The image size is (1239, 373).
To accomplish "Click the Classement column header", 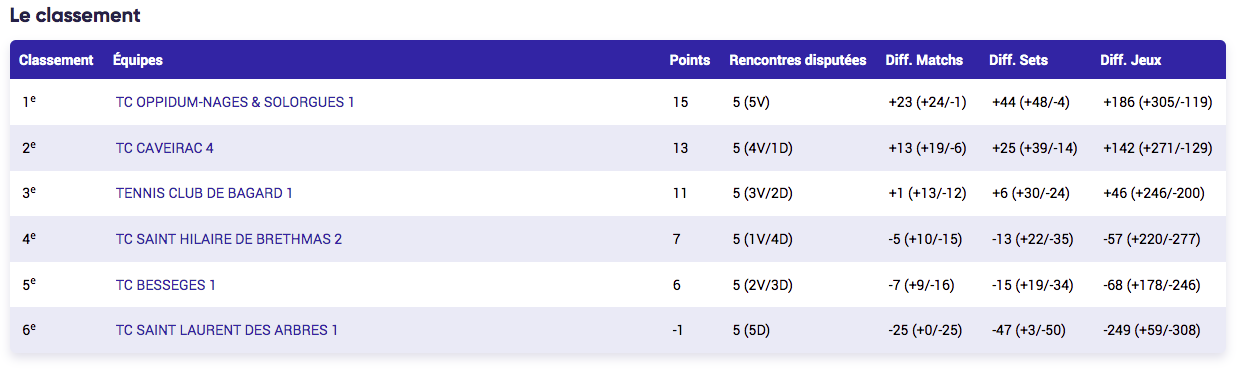I will coord(56,60).
